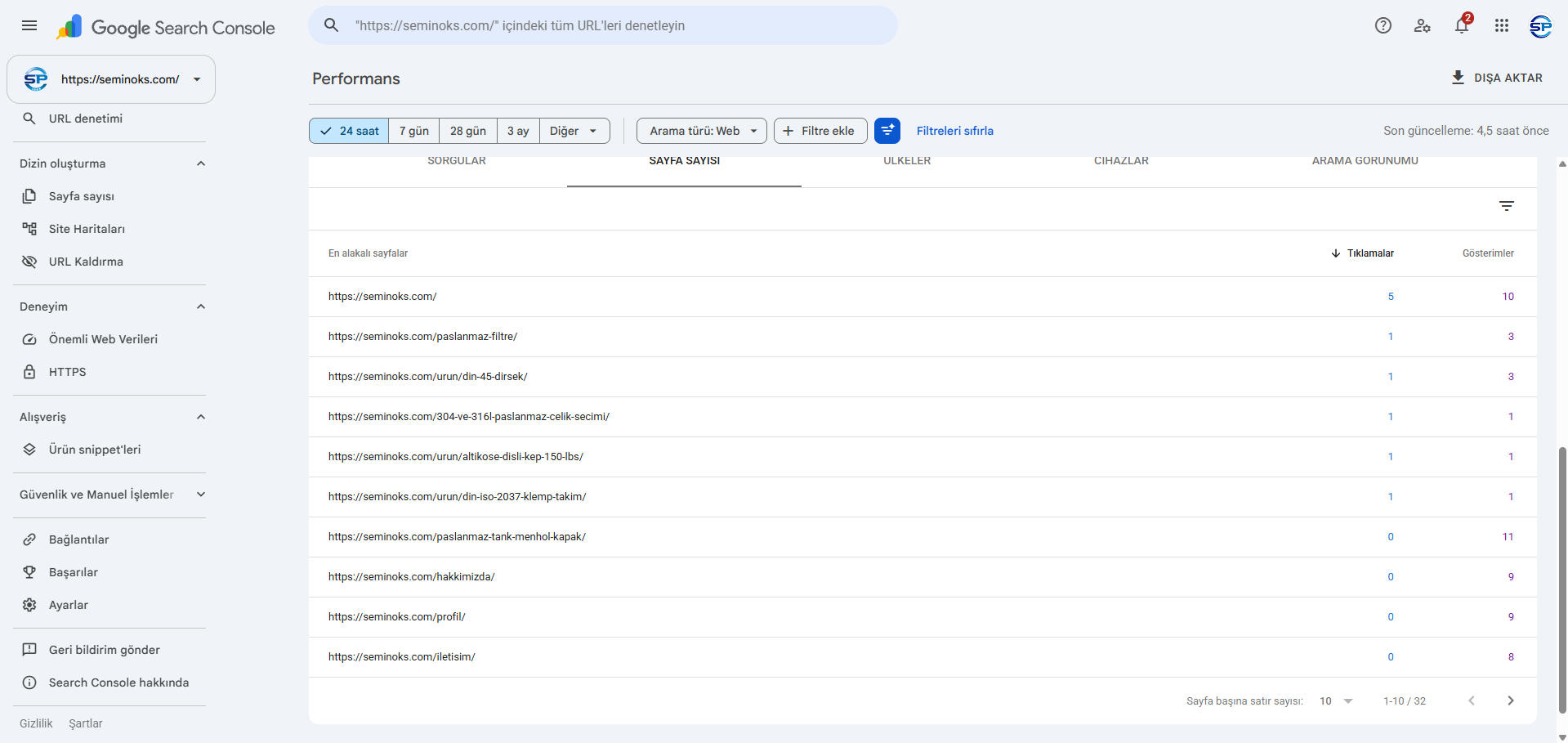This screenshot has height=743, width=1568.
Task: Switch to the SORGULAR tab
Action: point(457,163)
